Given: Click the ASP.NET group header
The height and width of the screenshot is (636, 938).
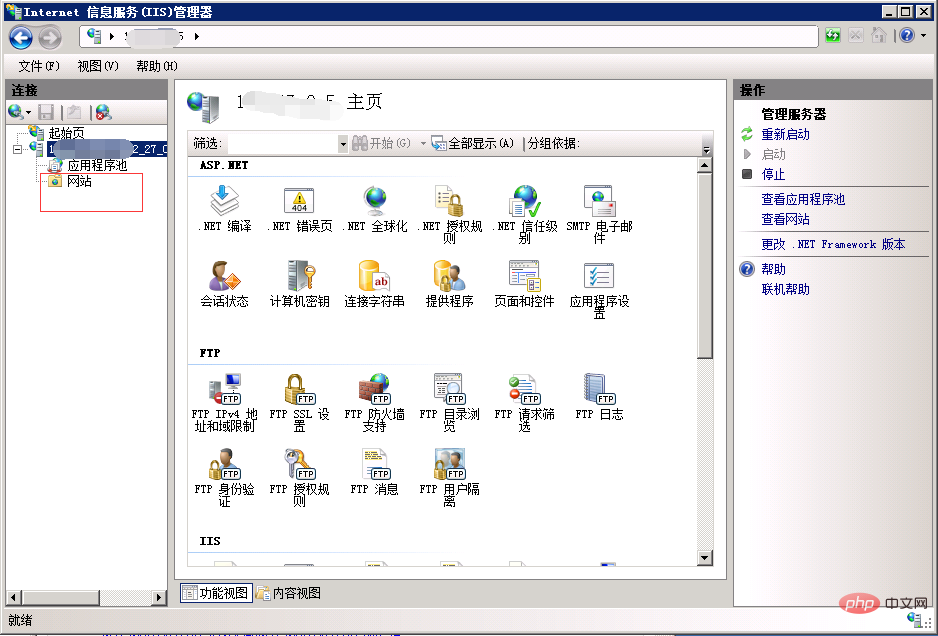Looking at the screenshot, I should point(224,165).
